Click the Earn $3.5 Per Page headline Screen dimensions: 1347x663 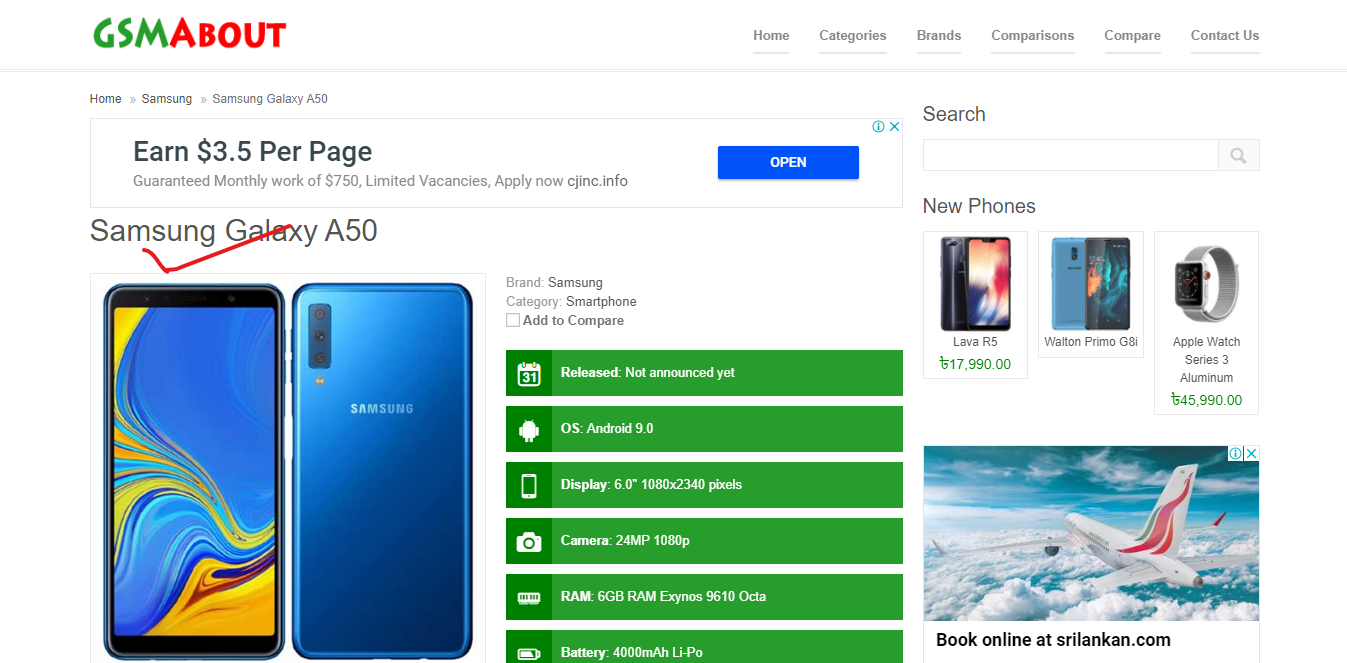coord(252,151)
